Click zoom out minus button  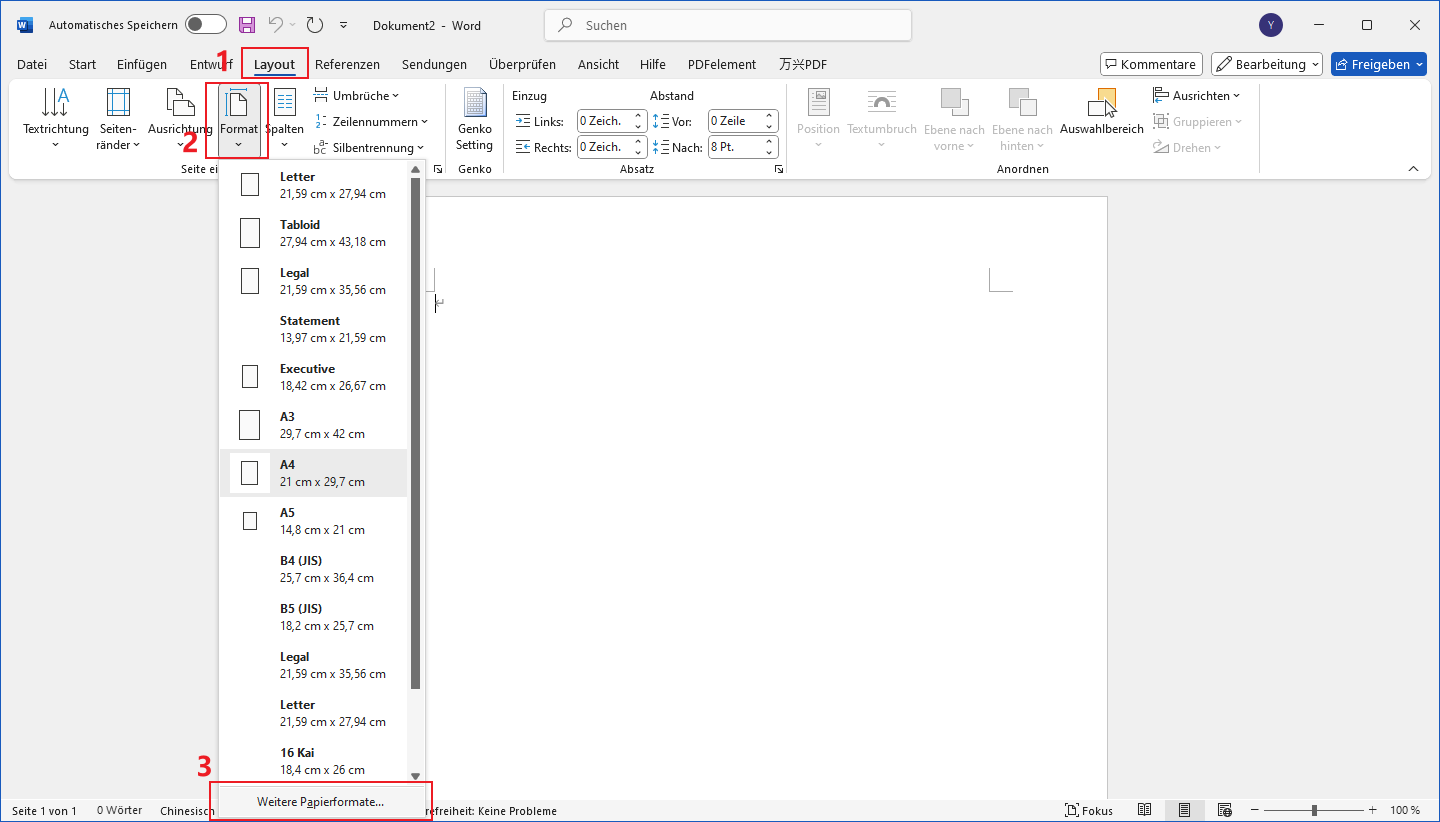(1254, 810)
